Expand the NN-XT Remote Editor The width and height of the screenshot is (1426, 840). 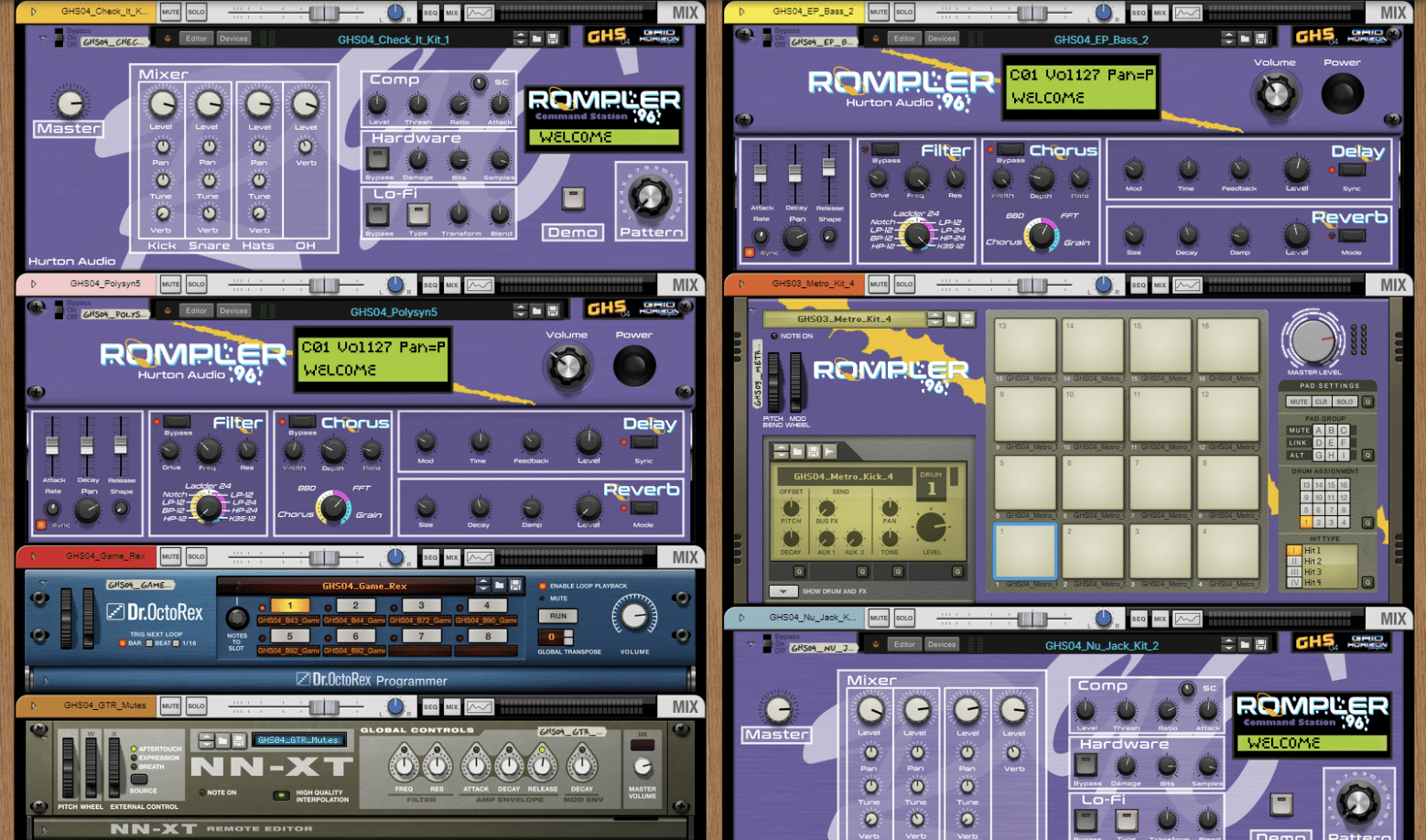point(43,829)
